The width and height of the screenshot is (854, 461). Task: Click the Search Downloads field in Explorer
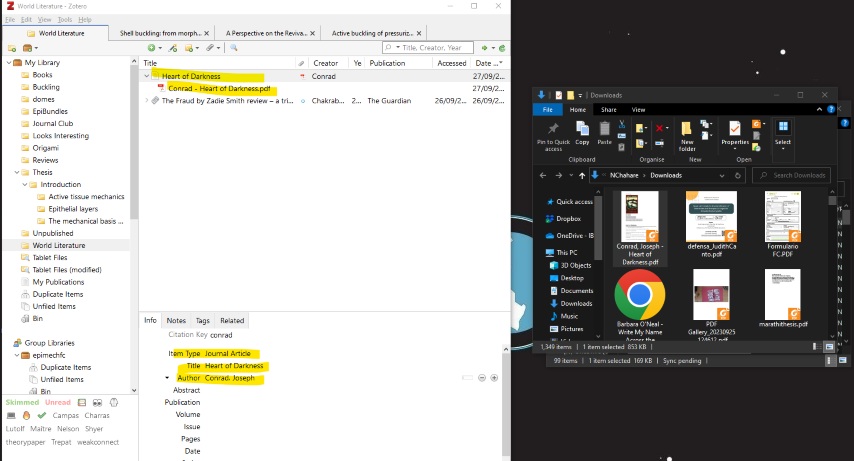tap(798, 175)
